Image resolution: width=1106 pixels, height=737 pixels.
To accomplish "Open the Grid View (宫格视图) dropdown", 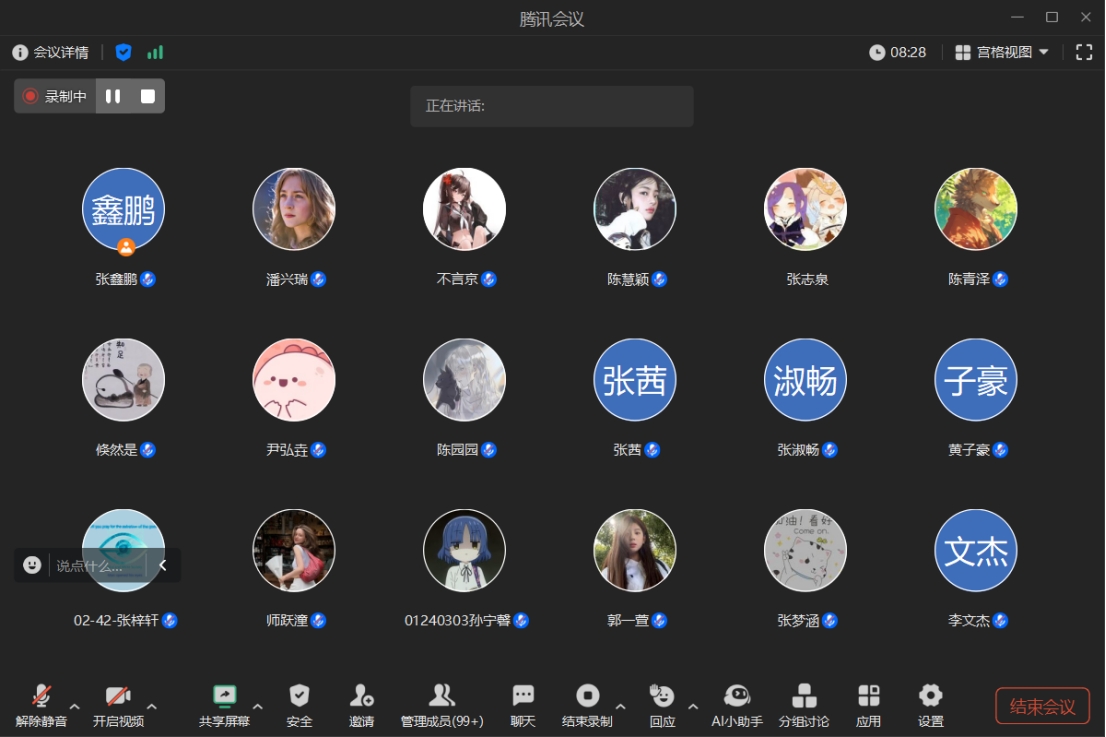I will click(1002, 52).
